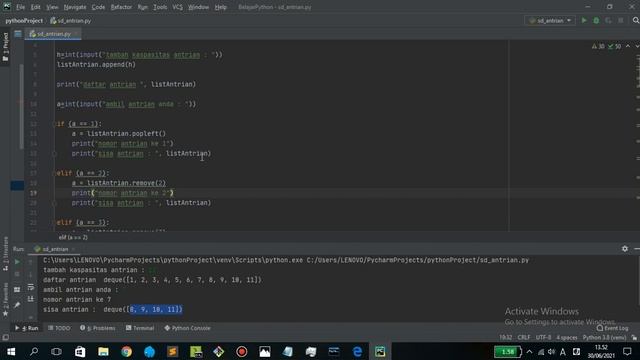Show hidden system tray icons
The height and width of the screenshot is (360, 640).
[x=529, y=351]
